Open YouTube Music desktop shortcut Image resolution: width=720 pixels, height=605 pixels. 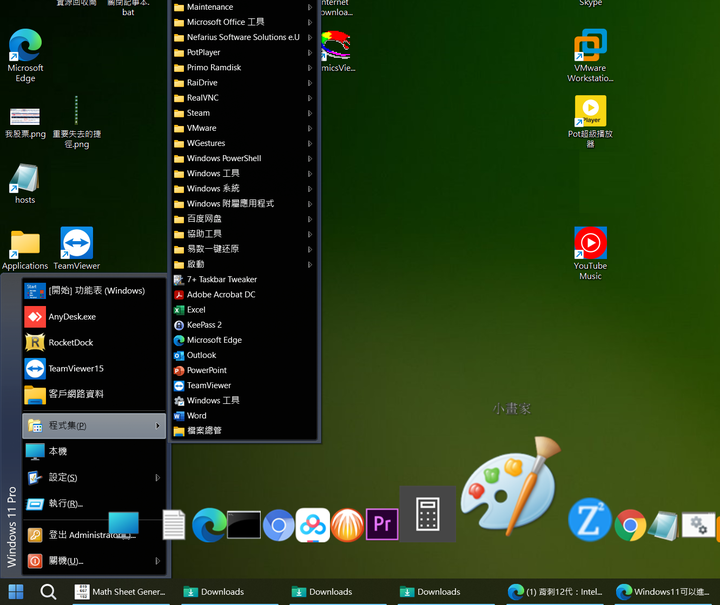(x=590, y=253)
